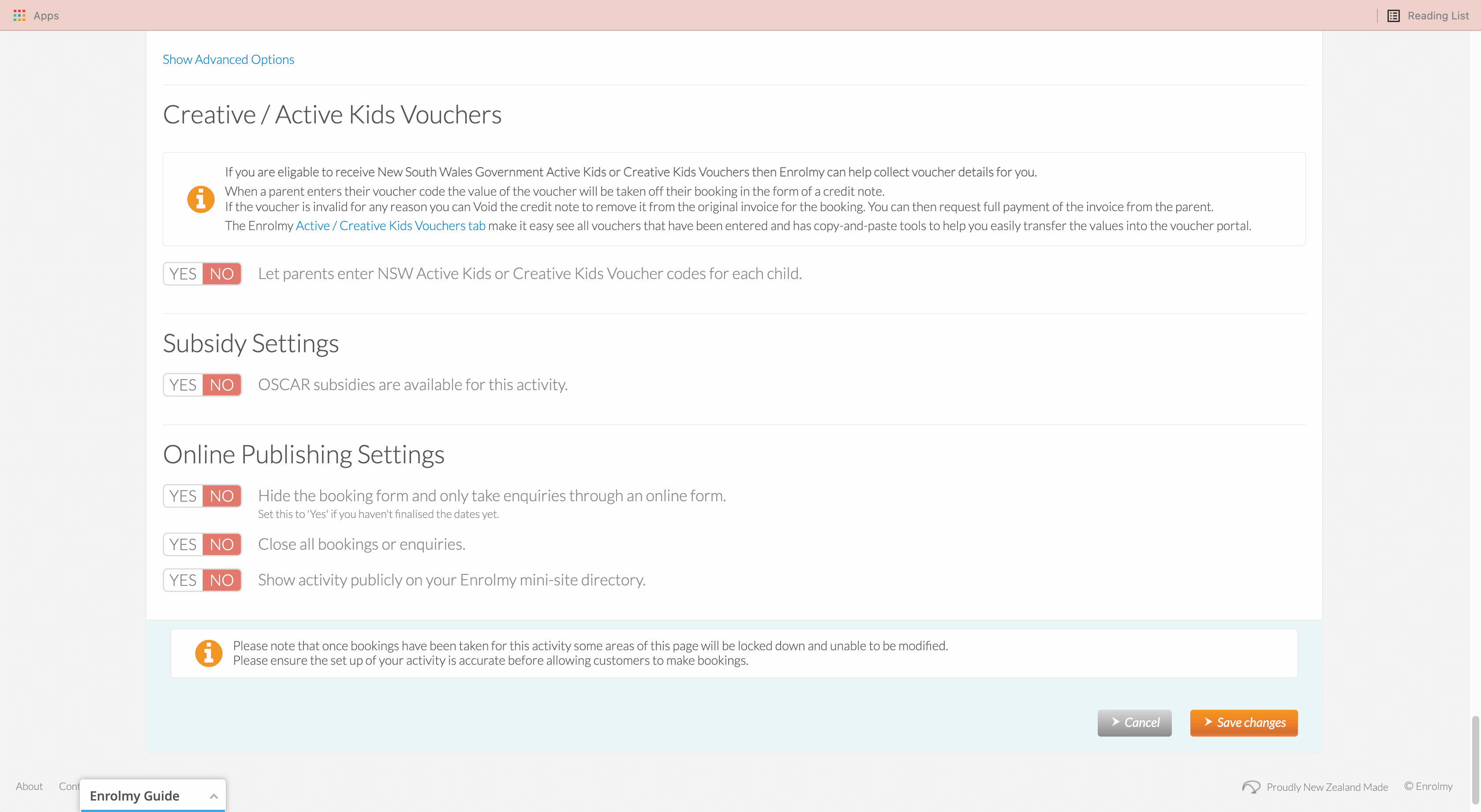Set Show activity publicly to YES
The image size is (1481, 812).
(183, 581)
